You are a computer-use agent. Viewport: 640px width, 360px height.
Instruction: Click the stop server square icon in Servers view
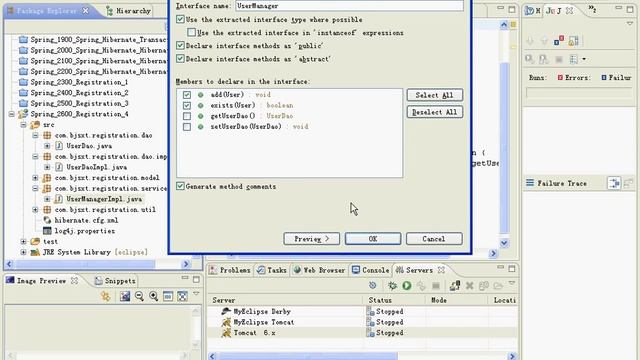(436, 286)
